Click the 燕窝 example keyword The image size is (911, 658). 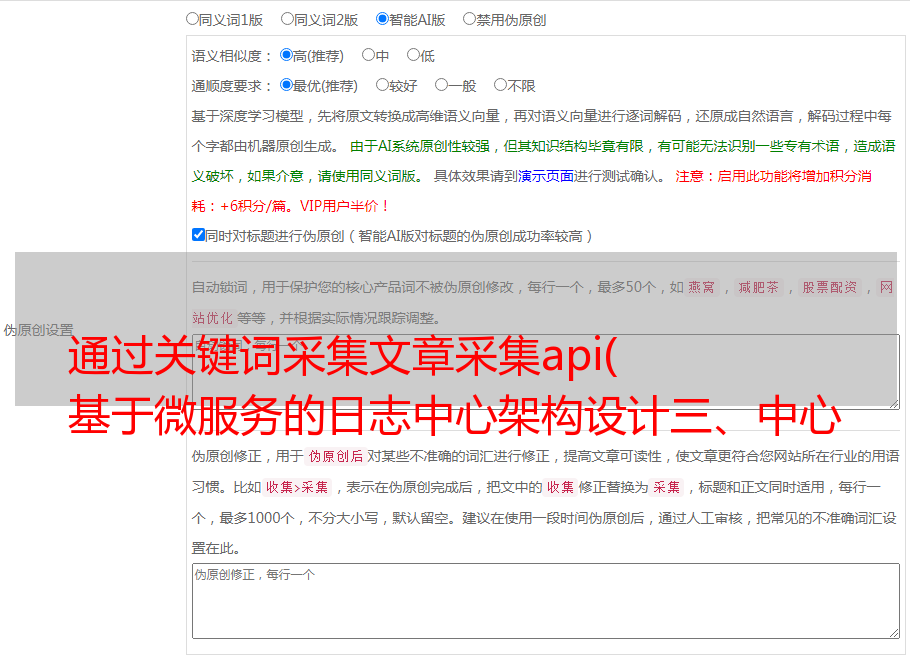point(701,287)
